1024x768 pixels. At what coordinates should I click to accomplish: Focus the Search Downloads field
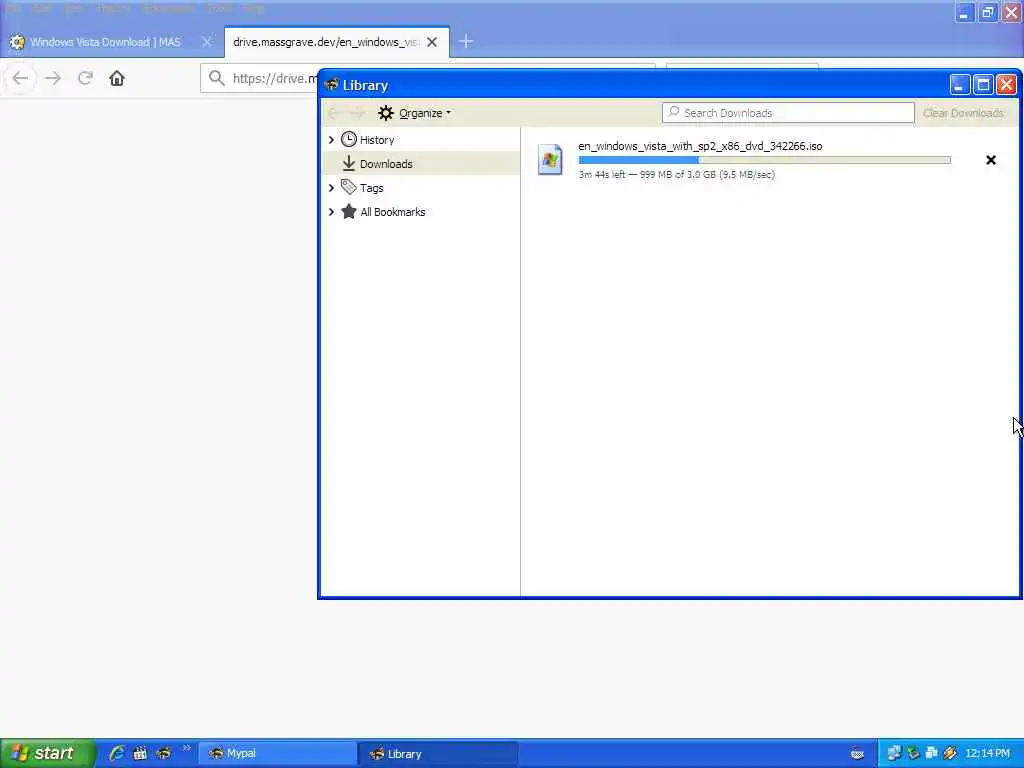(788, 113)
